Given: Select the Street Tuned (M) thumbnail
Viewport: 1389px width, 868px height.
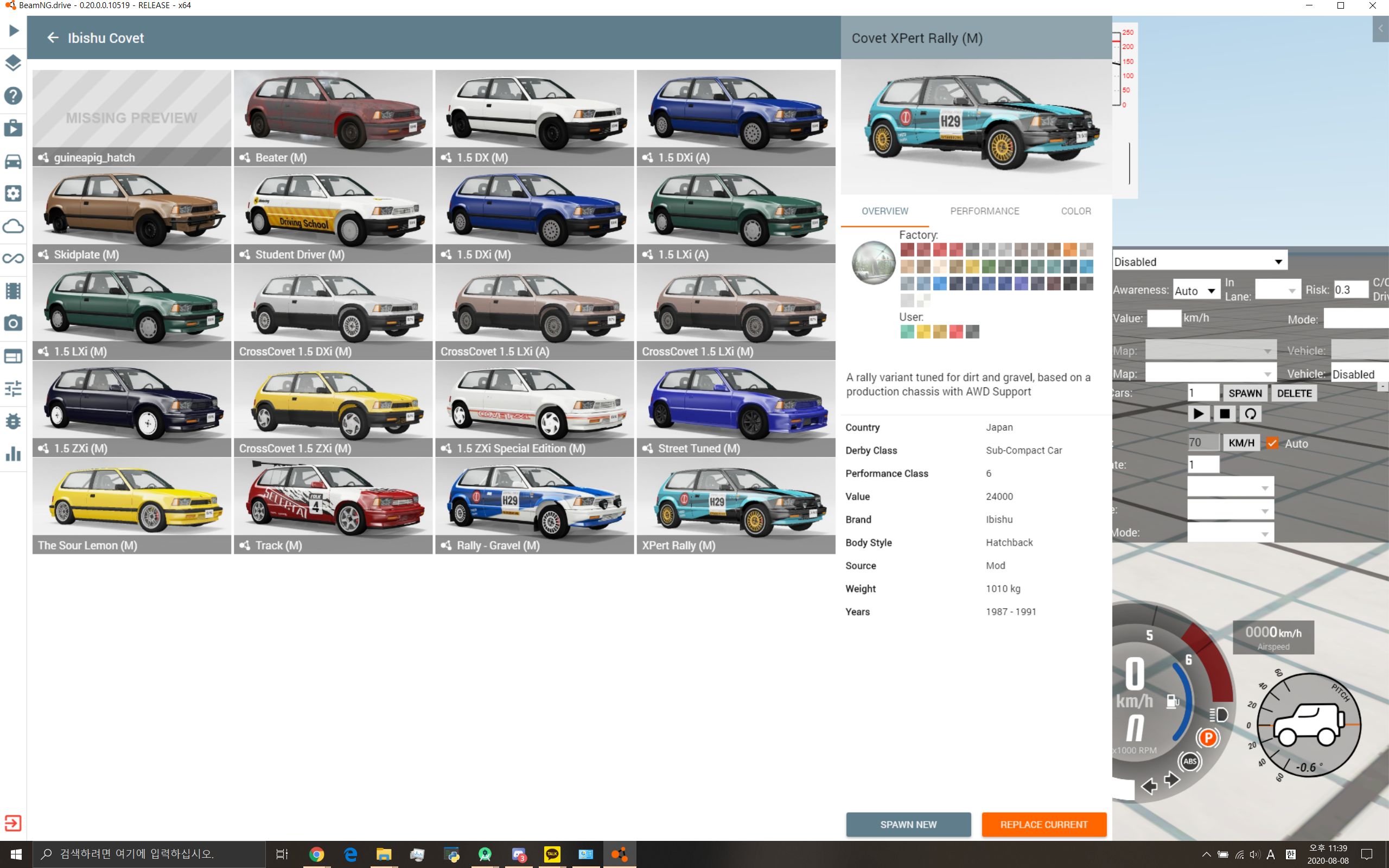Looking at the screenshot, I should point(736,409).
